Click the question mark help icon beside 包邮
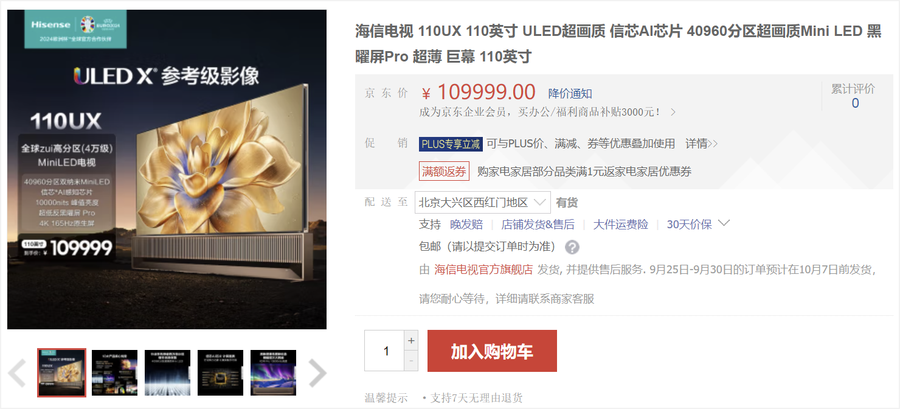Image resolution: width=900 pixels, height=409 pixels. pyautogui.click(x=572, y=247)
